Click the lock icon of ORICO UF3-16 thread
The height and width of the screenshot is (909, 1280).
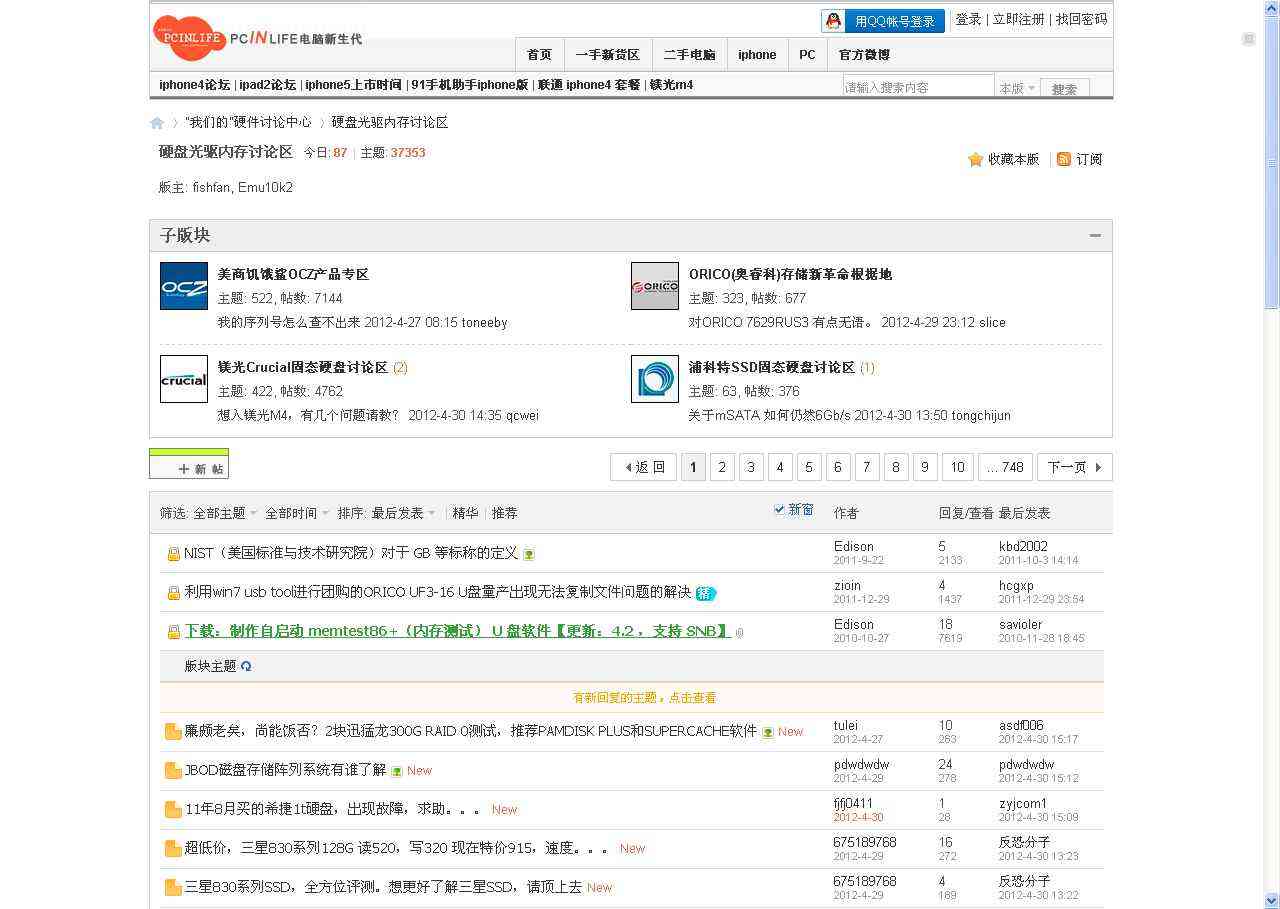click(173, 593)
